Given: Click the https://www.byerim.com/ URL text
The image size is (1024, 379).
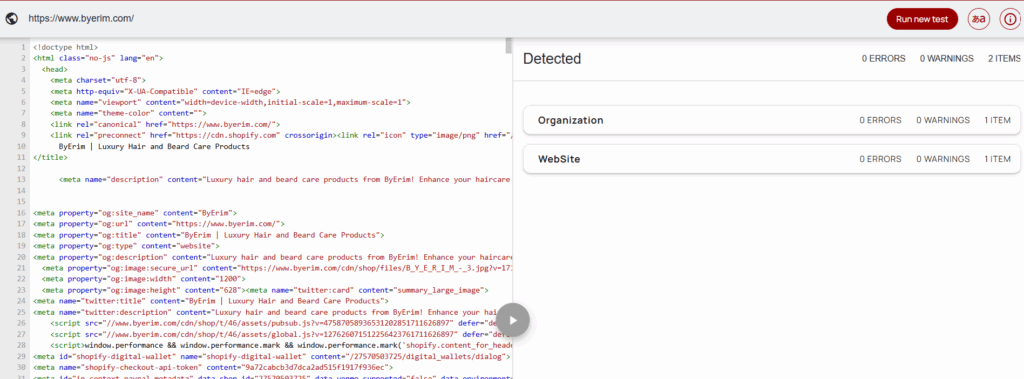Looking at the screenshot, I should [81, 18].
